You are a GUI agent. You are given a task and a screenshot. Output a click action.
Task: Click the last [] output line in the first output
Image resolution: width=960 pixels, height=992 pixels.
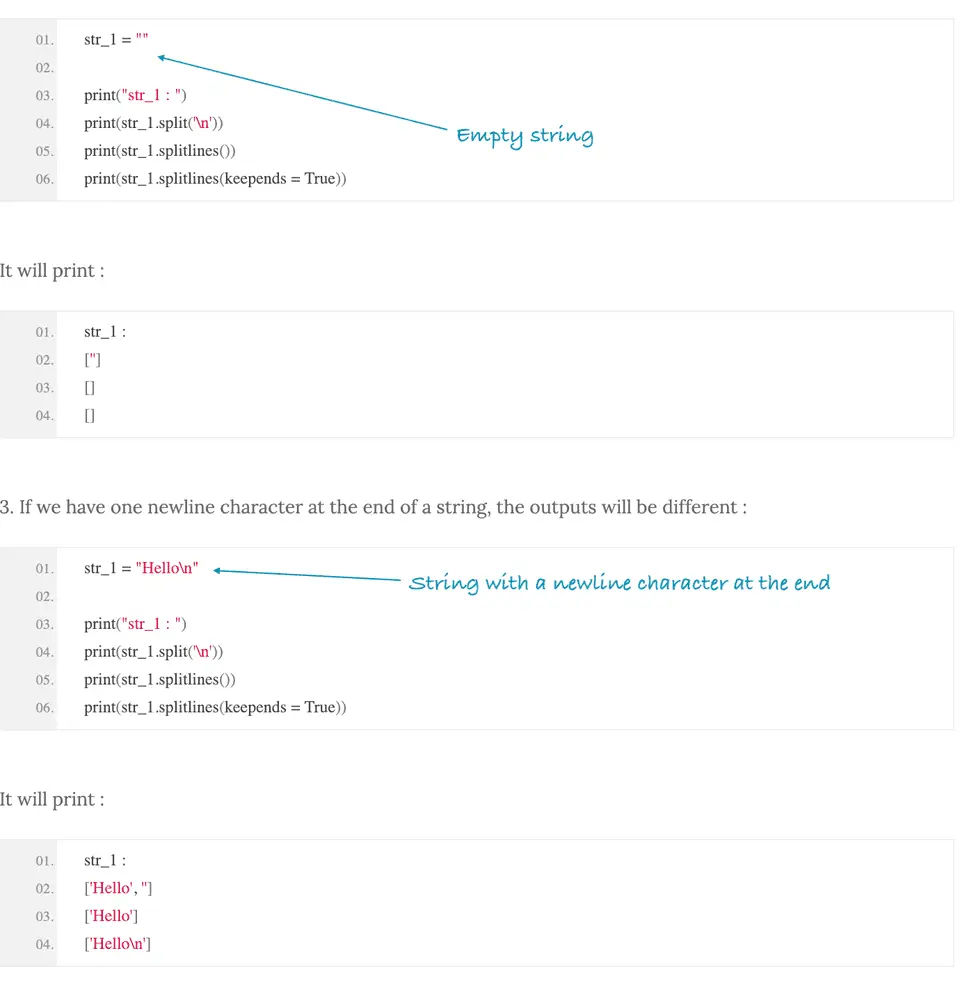[89, 416]
